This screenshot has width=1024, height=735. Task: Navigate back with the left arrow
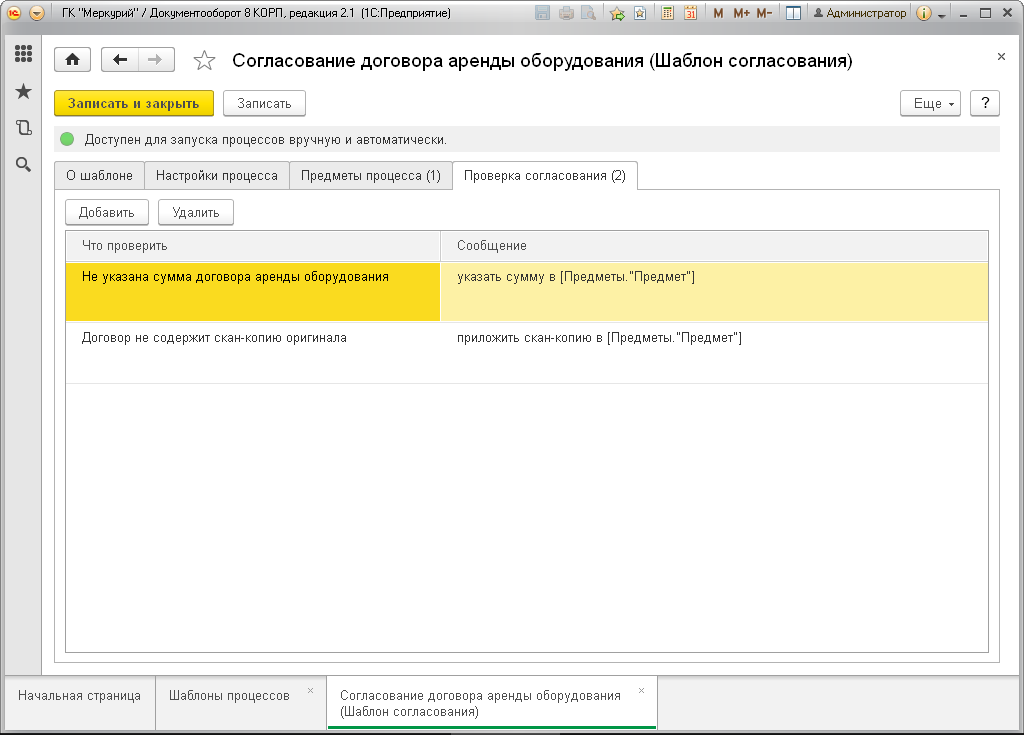[120, 60]
